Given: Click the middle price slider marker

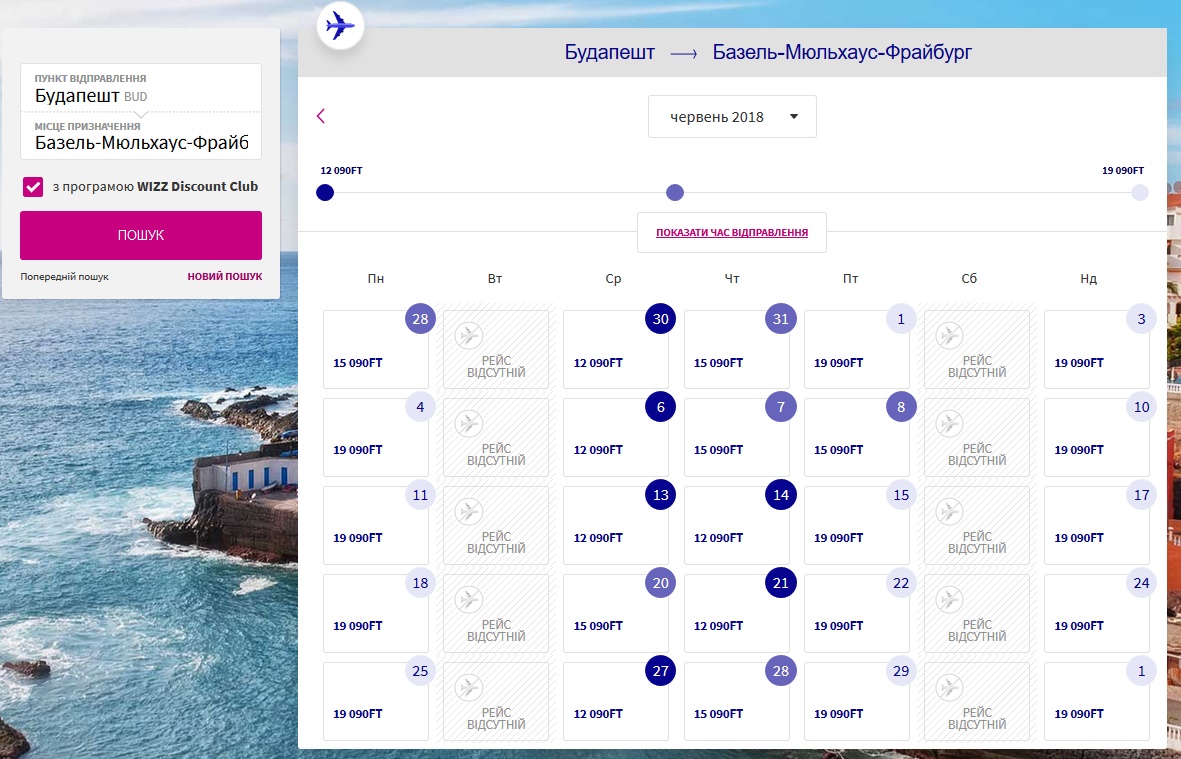Looking at the screenshot, I should 675,193.
